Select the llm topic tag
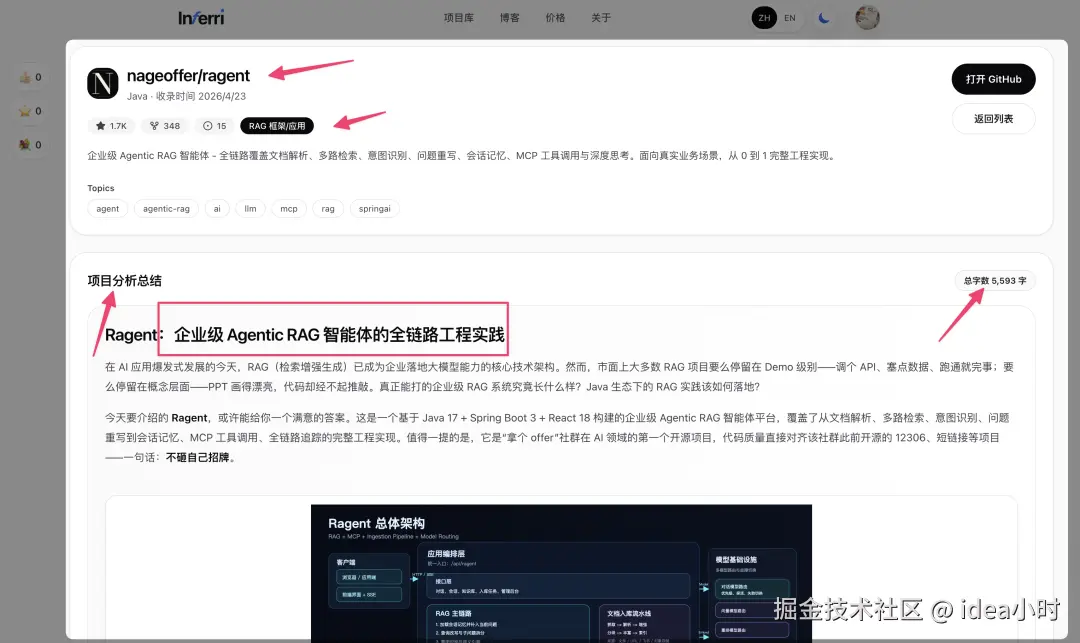 pyautogui.click(x=250, y=209)
